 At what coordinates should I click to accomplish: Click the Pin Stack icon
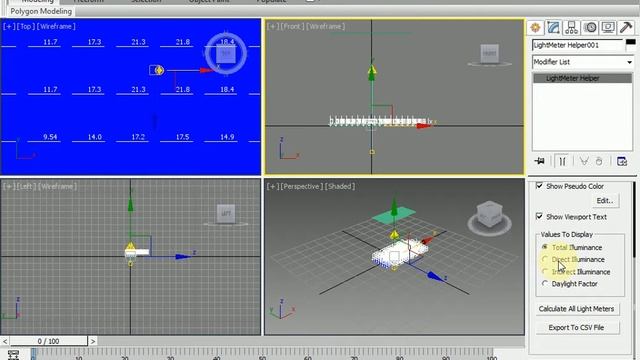(x=540, y=161)
